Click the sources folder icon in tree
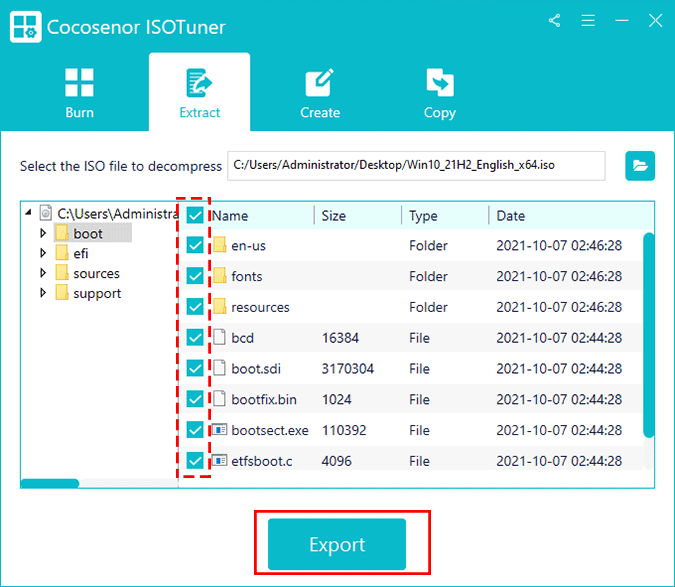675x587 pixels. tap(62, 272)
